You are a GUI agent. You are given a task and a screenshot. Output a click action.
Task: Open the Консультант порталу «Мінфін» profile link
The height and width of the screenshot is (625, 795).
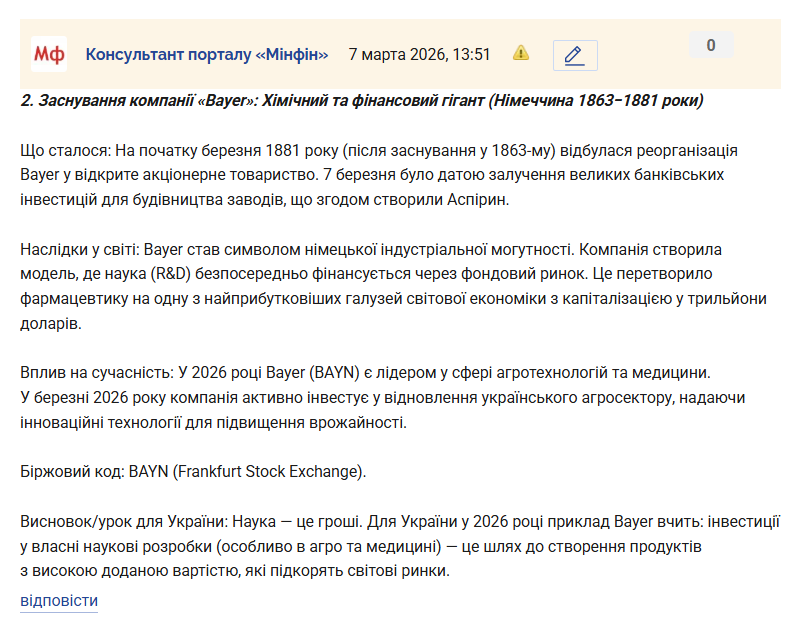click(207, 54)
